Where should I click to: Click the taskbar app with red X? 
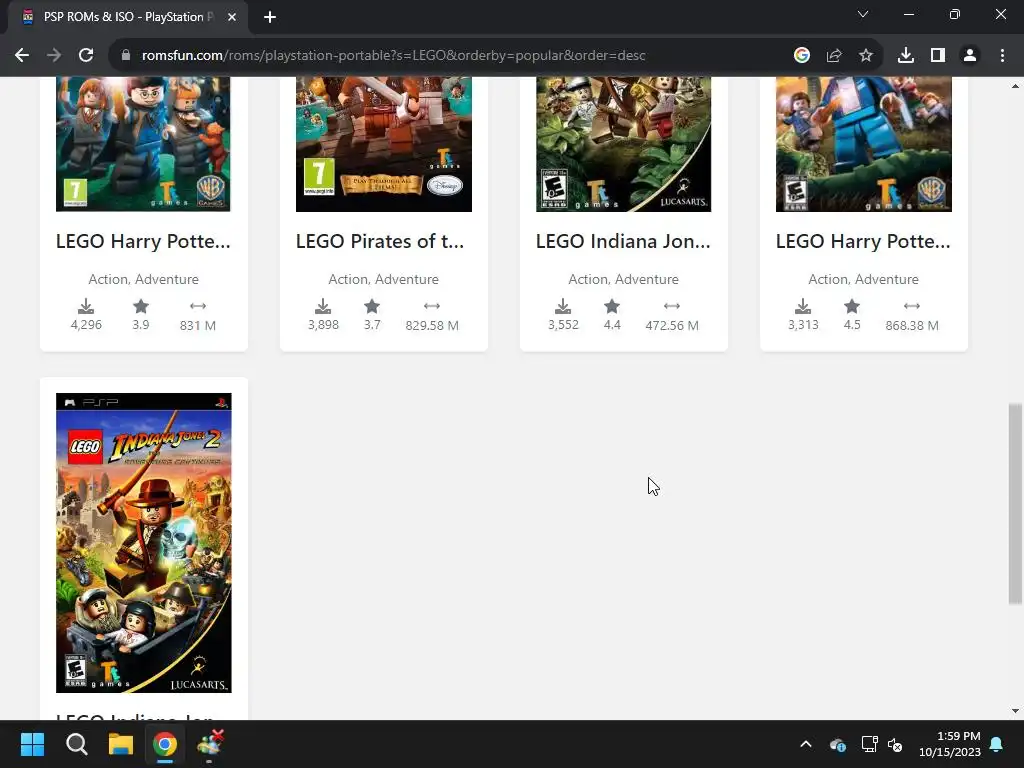[x=210, y=744]
